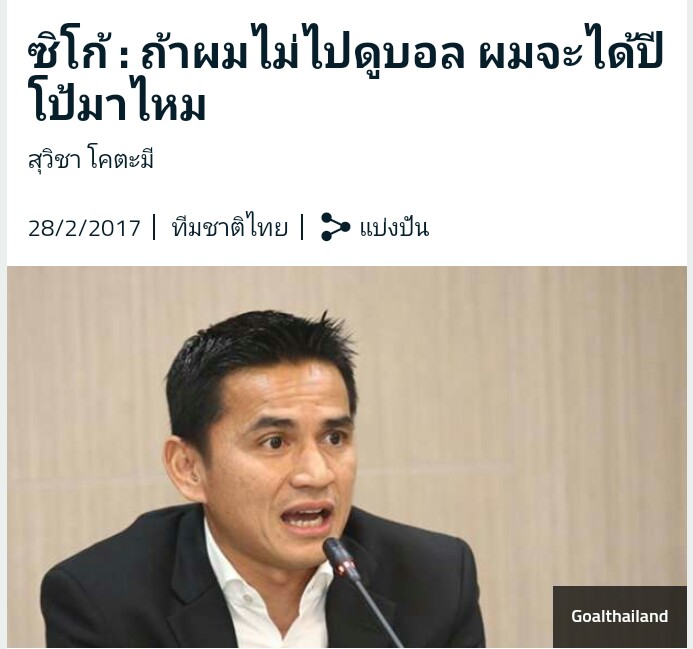
Task: Click the man's black suit jacket
Action: (x=133, y=588)
